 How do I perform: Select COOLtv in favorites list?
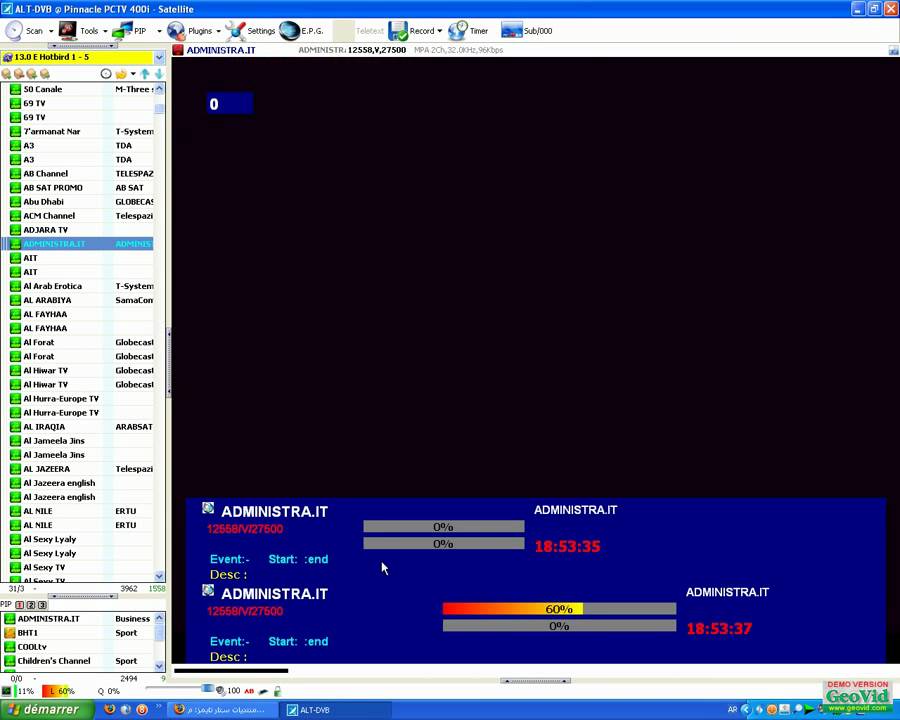coord(78,647)
